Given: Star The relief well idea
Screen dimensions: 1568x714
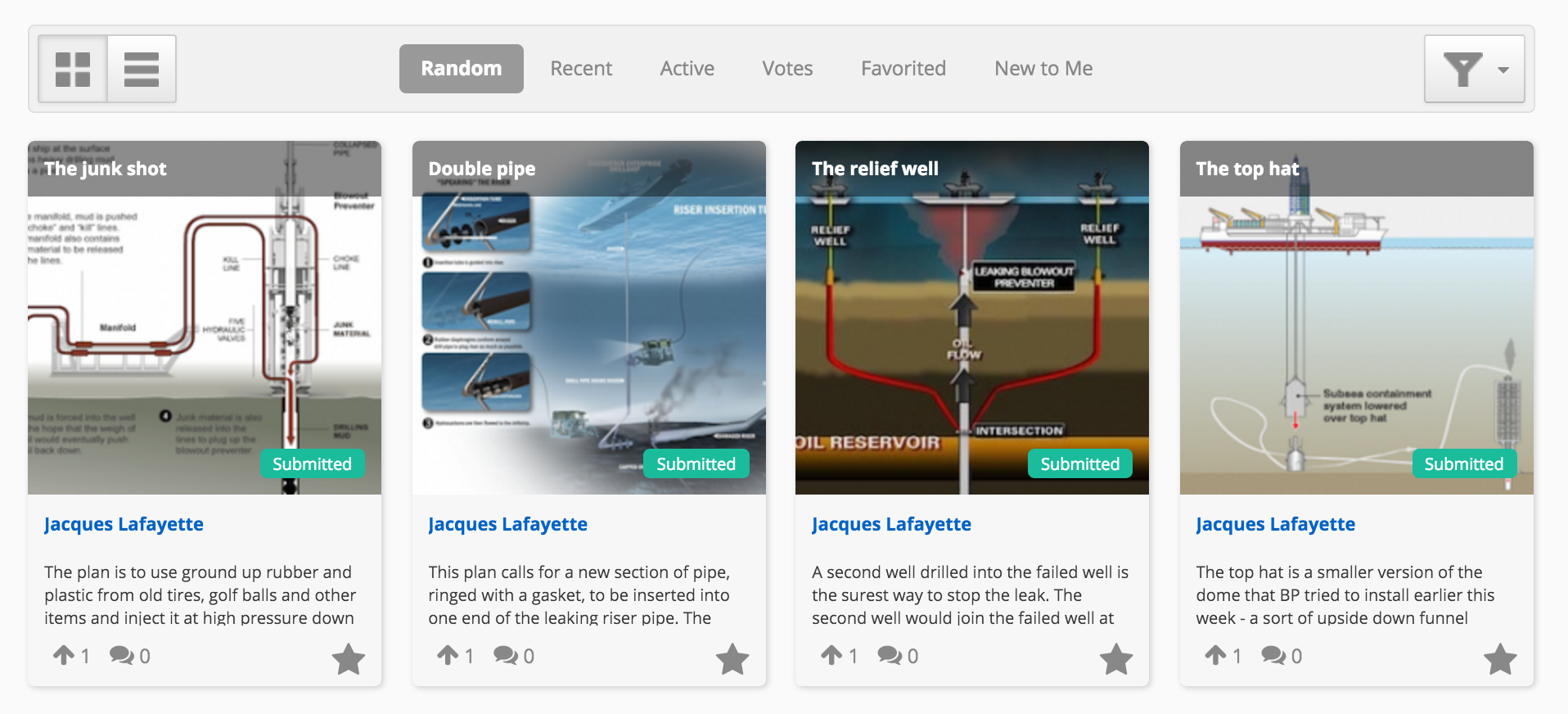Looking at the screenshot, I should click(1116, 658).
